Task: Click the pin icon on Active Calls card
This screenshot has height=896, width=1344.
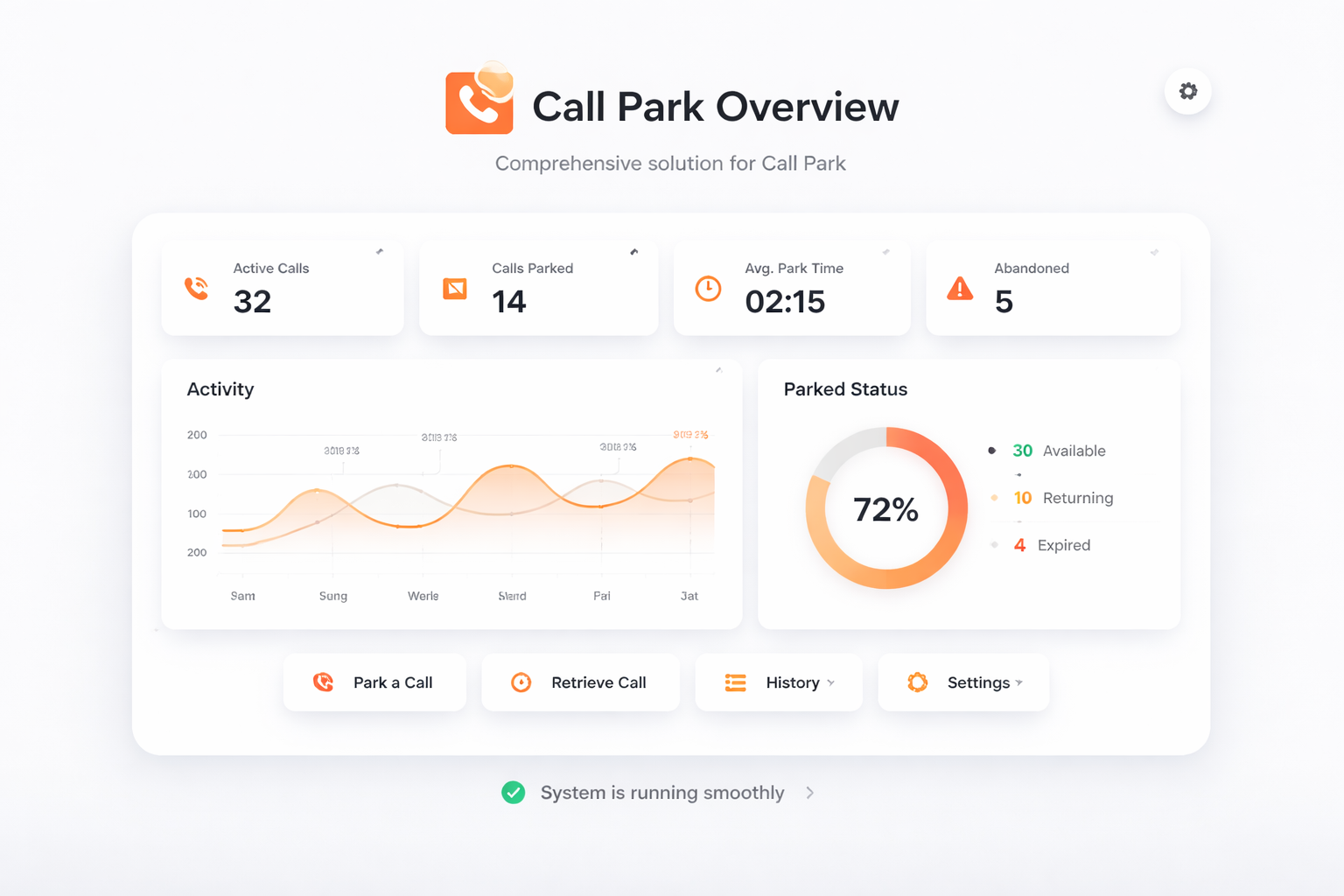Action: [x=380, y=252]
